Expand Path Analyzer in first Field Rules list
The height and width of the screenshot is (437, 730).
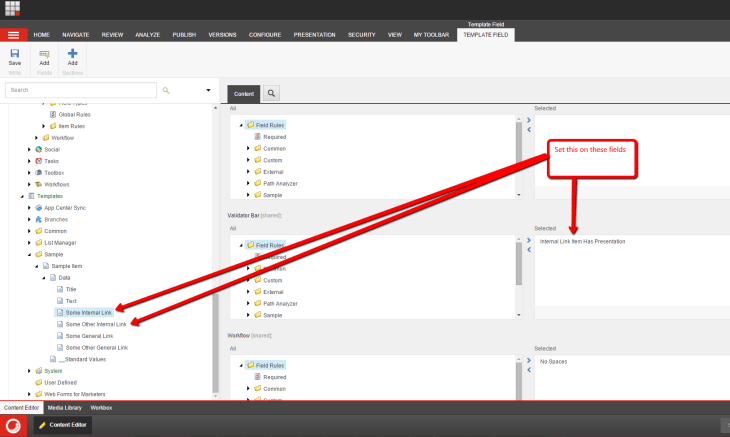coord(248,183)
